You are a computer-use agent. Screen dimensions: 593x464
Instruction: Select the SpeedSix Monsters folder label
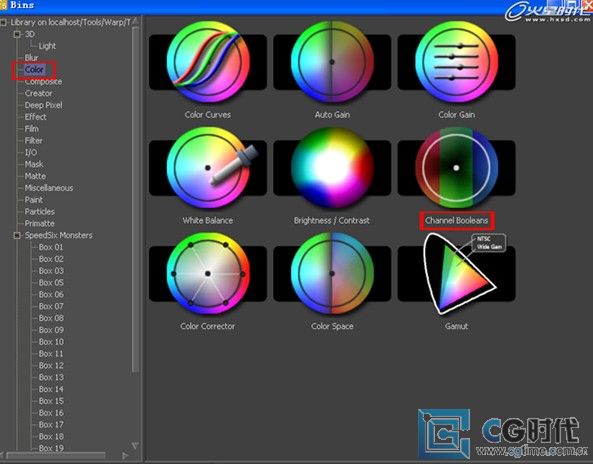point(59,235)
